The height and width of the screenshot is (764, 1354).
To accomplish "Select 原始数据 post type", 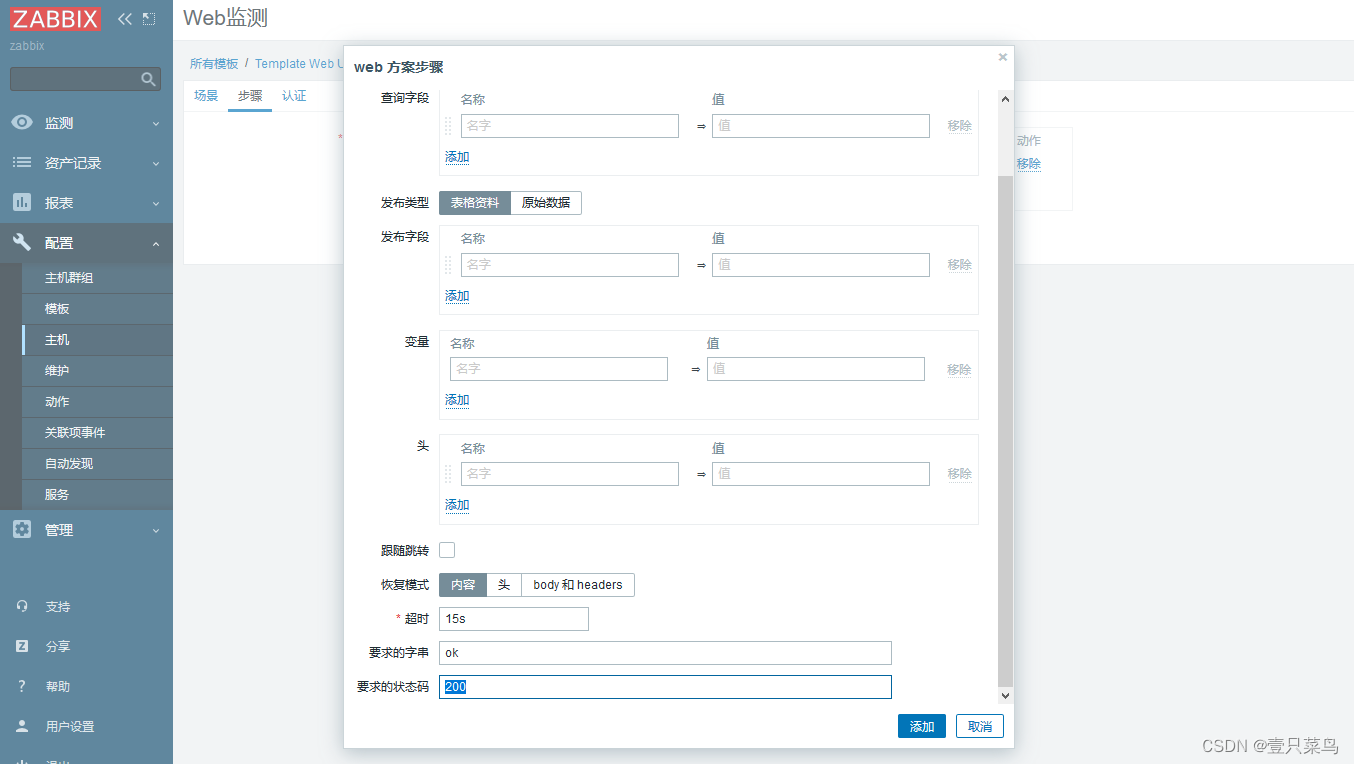I will 546,203.
